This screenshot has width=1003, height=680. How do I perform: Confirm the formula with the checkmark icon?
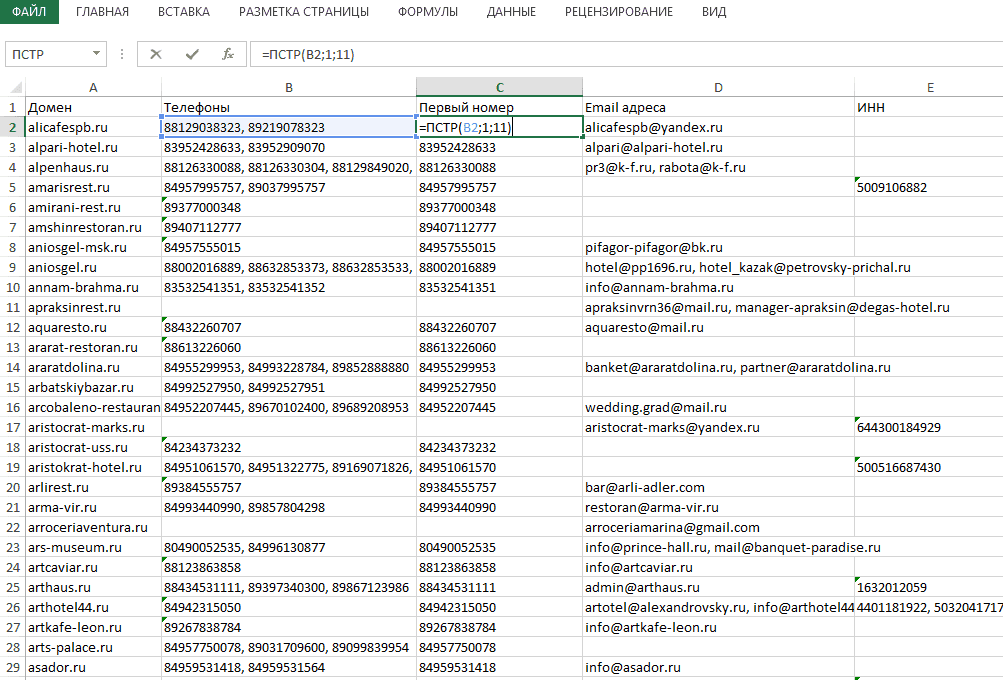pos(192,54)
